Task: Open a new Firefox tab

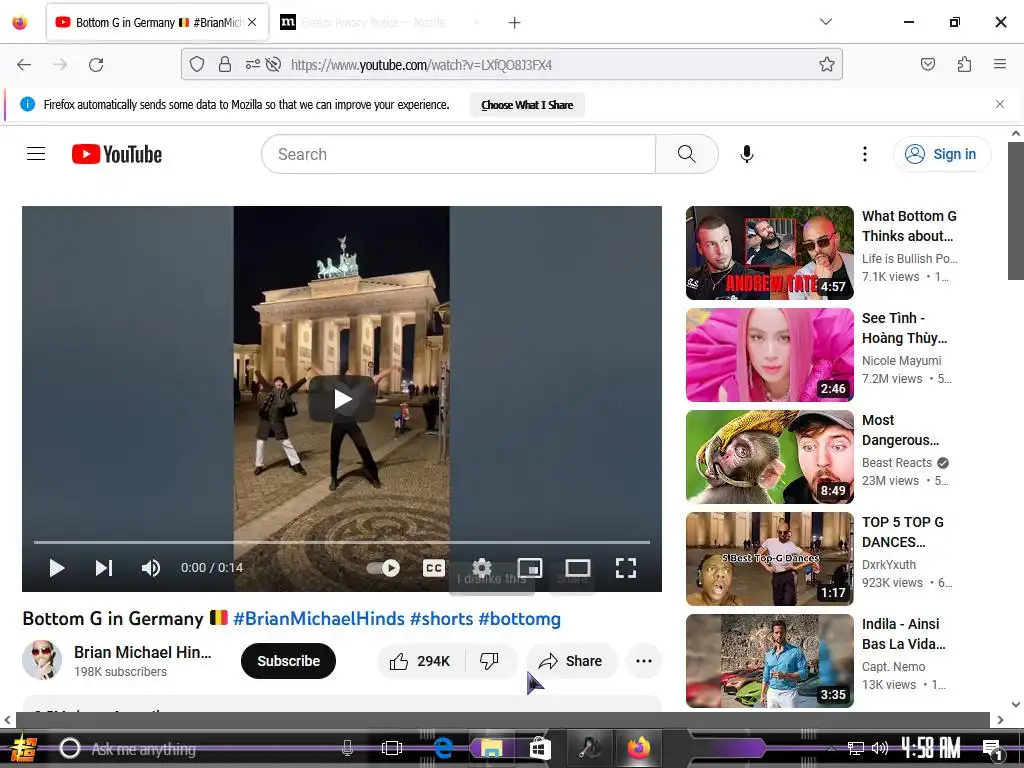Action: click(x=515, y=23)
